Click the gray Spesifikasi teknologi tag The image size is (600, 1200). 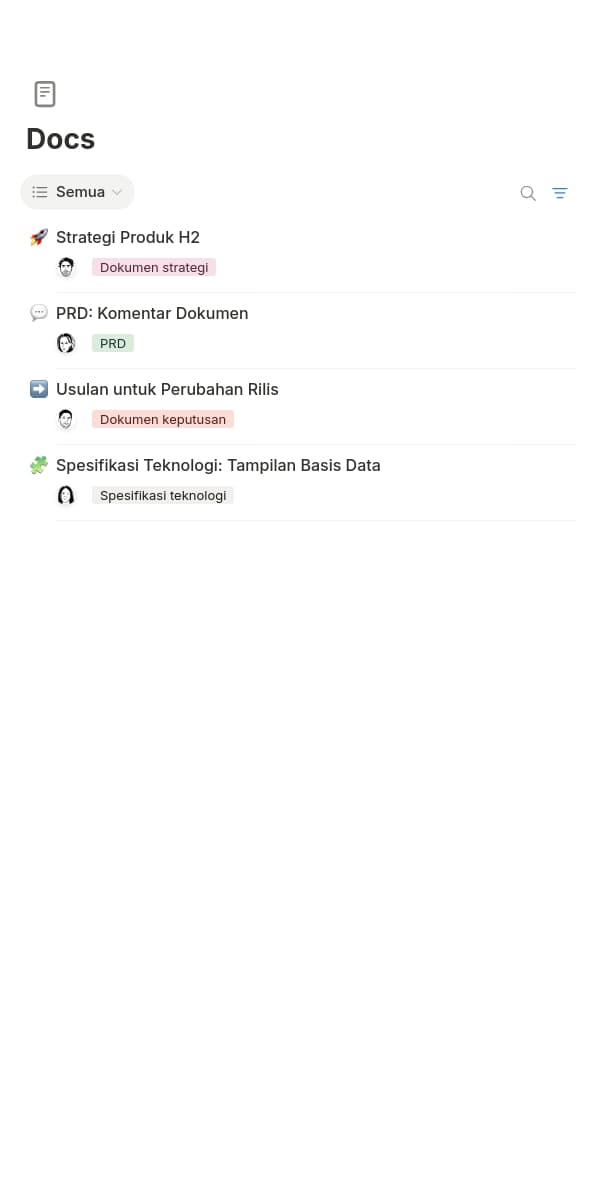click(x=163, y=495)
